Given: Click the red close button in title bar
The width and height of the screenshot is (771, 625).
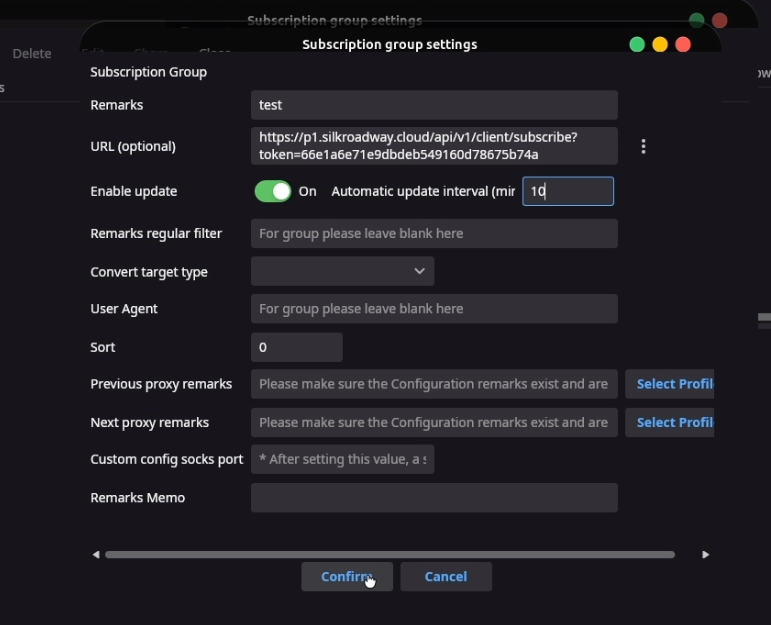Looking at the screenshot, I should point(683,44).
